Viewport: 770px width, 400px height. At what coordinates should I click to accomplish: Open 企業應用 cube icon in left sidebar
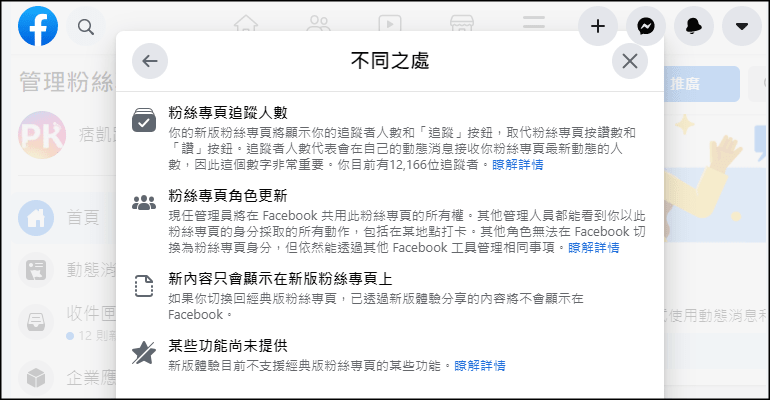[x=36, y=378]
